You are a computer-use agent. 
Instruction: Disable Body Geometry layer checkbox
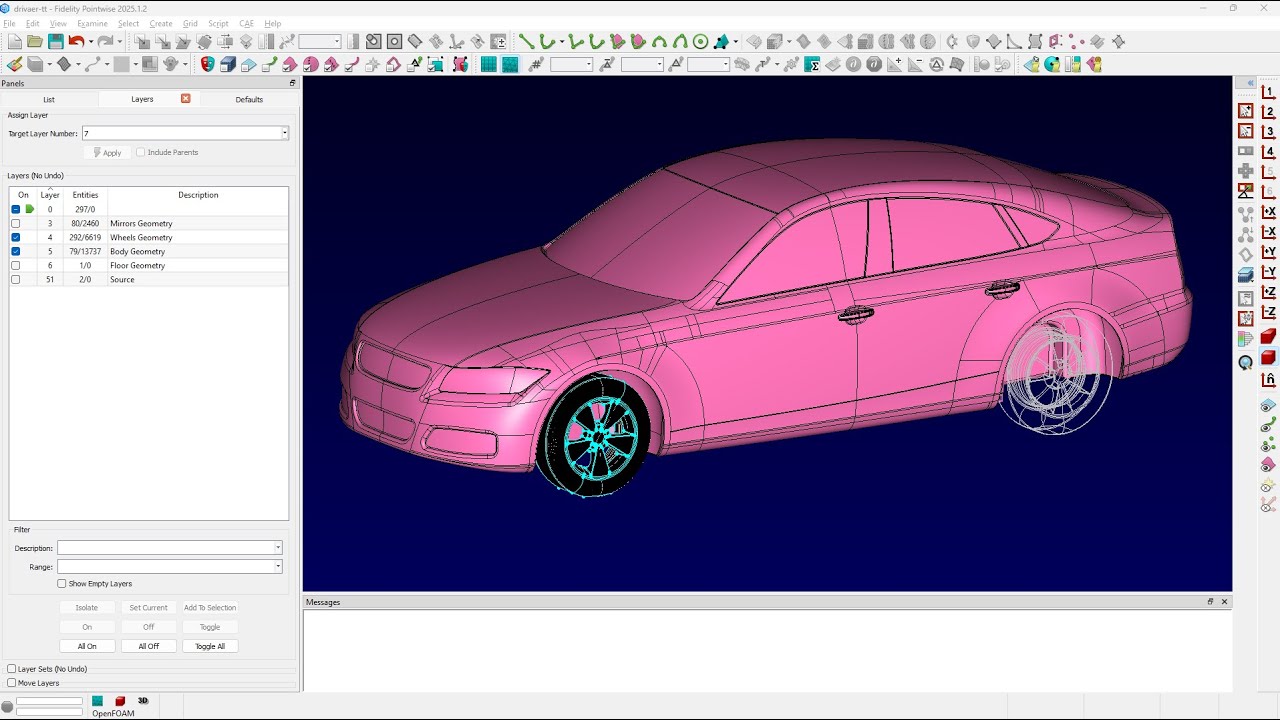[x=16, y=251]
